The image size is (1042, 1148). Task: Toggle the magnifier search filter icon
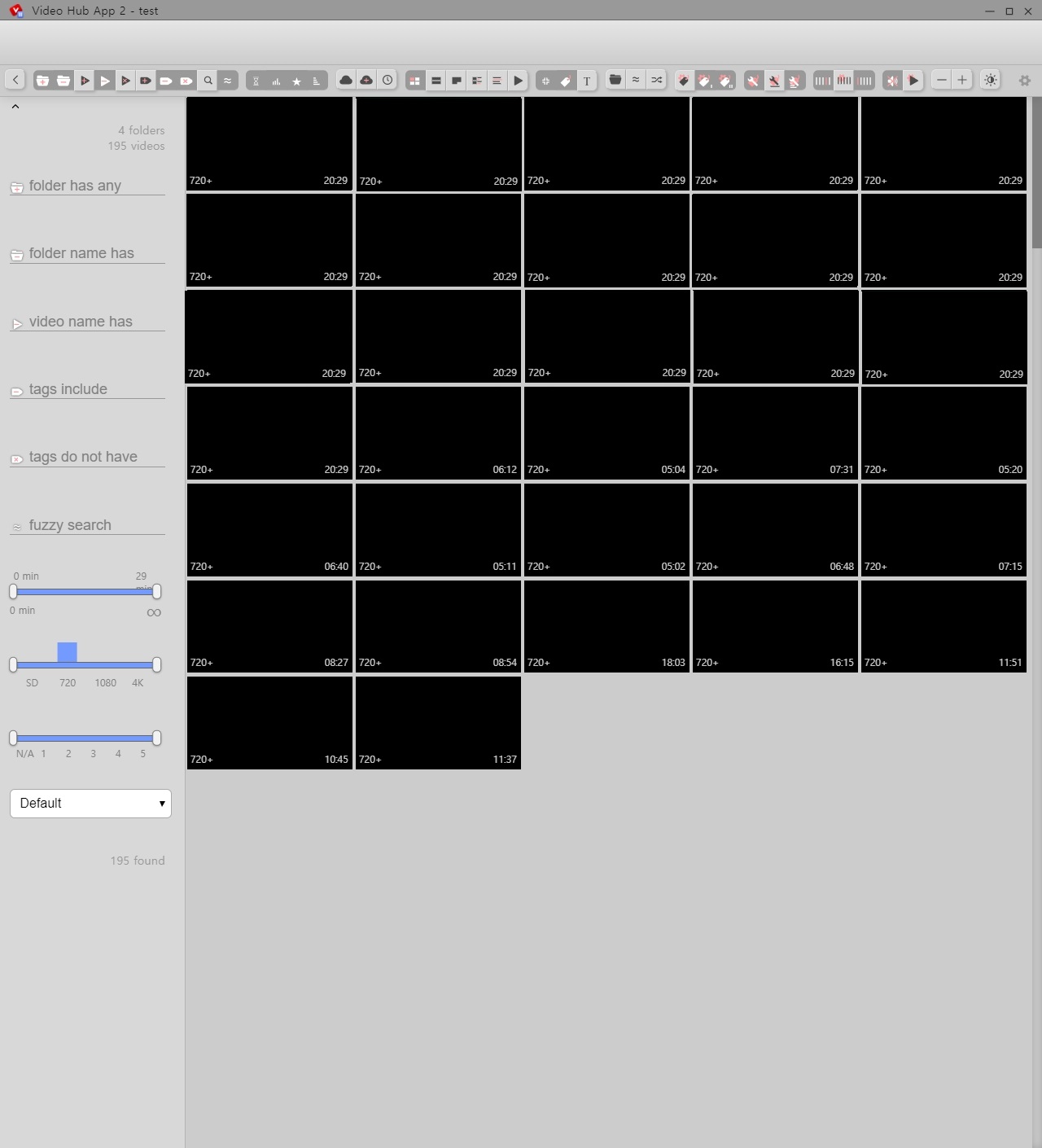[x=208, y=81]
